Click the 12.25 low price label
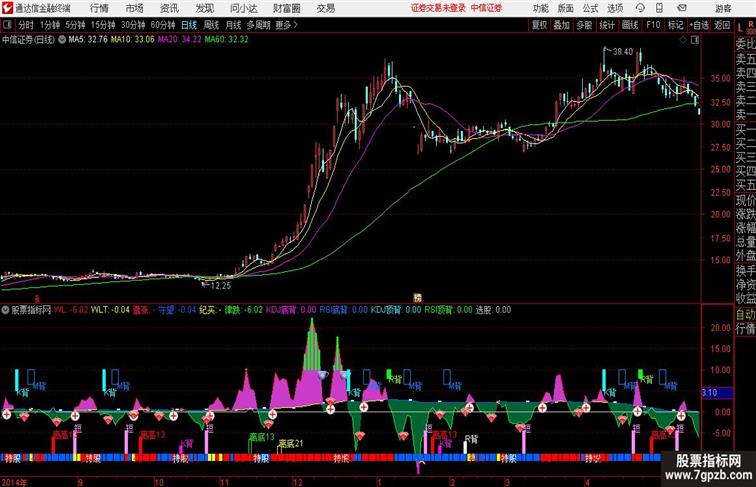This screenshot has height=487, width=756. tap(221, 285)
